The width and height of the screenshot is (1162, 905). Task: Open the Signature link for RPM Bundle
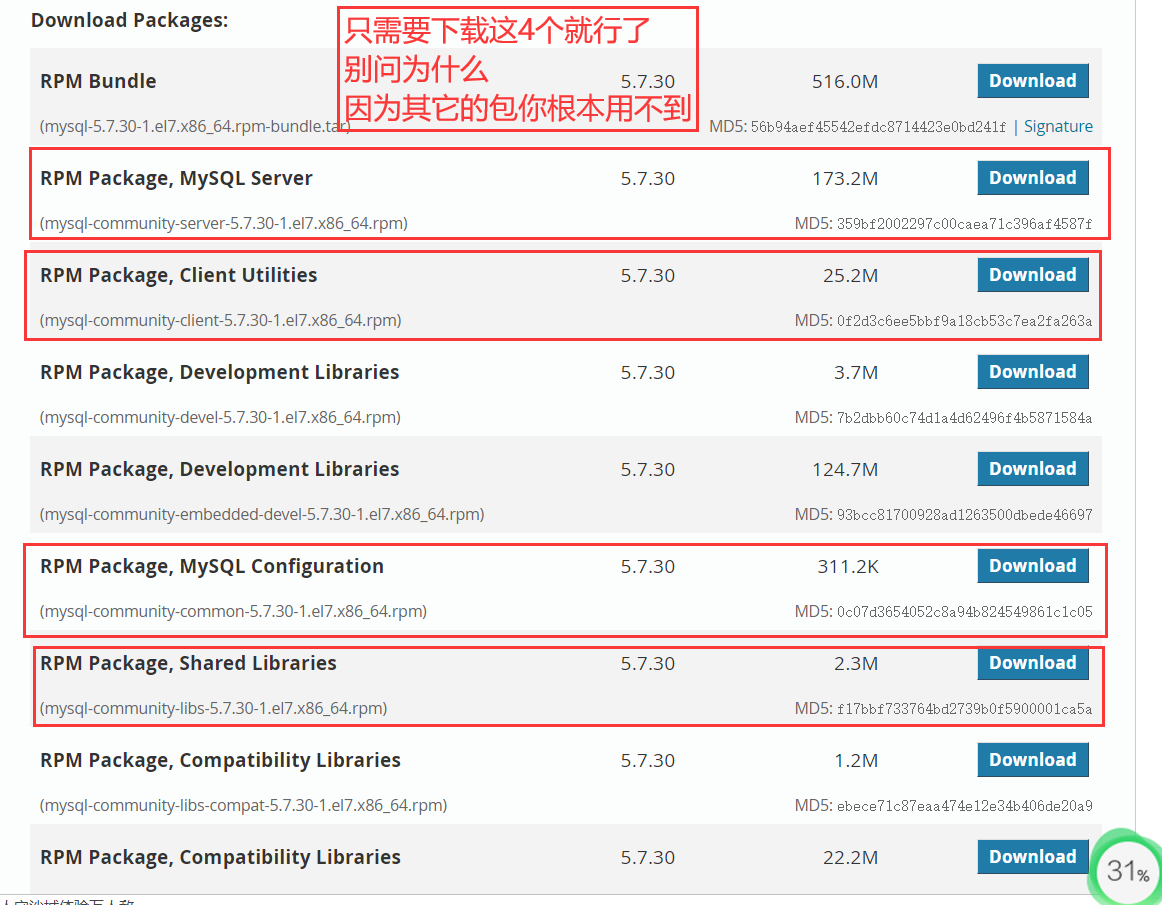[1058, 126]
